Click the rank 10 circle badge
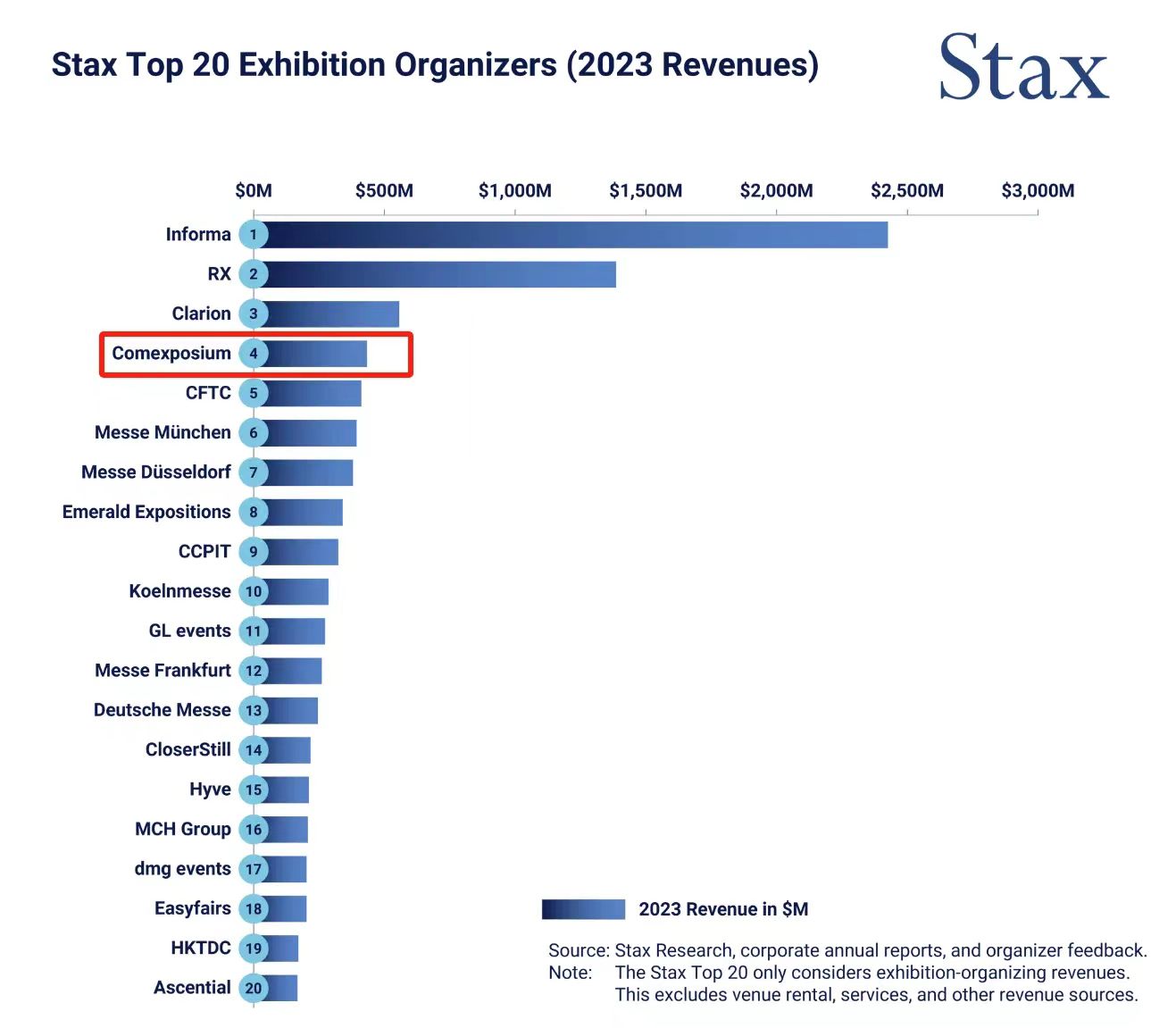 coord(254,591)
